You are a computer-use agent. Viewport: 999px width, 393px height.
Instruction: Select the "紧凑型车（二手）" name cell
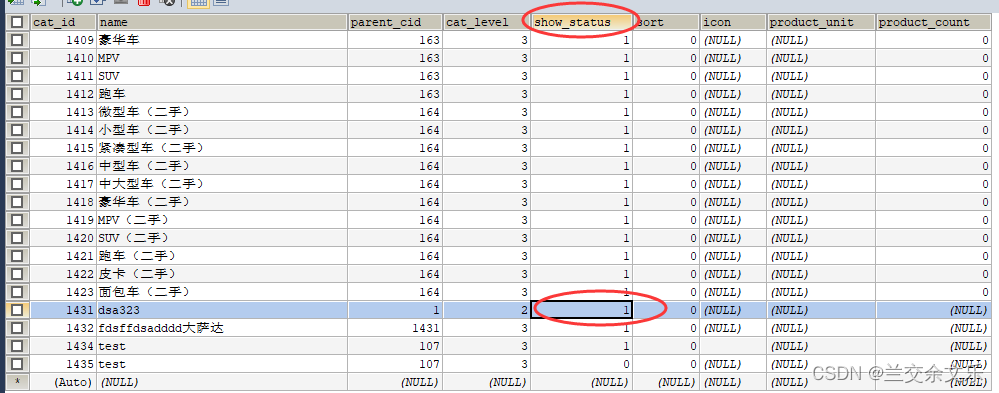(x=222, y=148)
